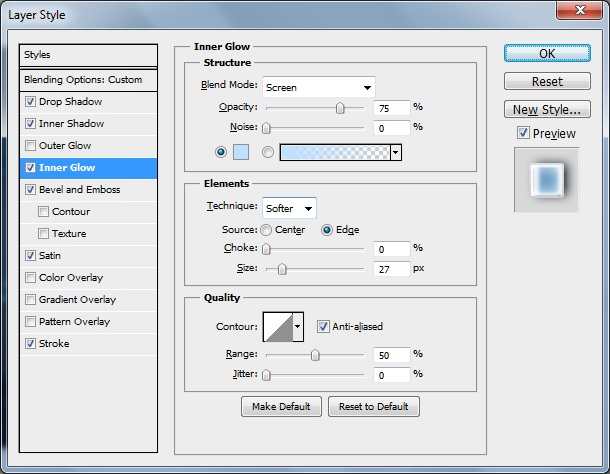This screenshot has width=610, height=474.
Task: Uncheck the Stroke checkbox
Action: [x=30, y=343]
